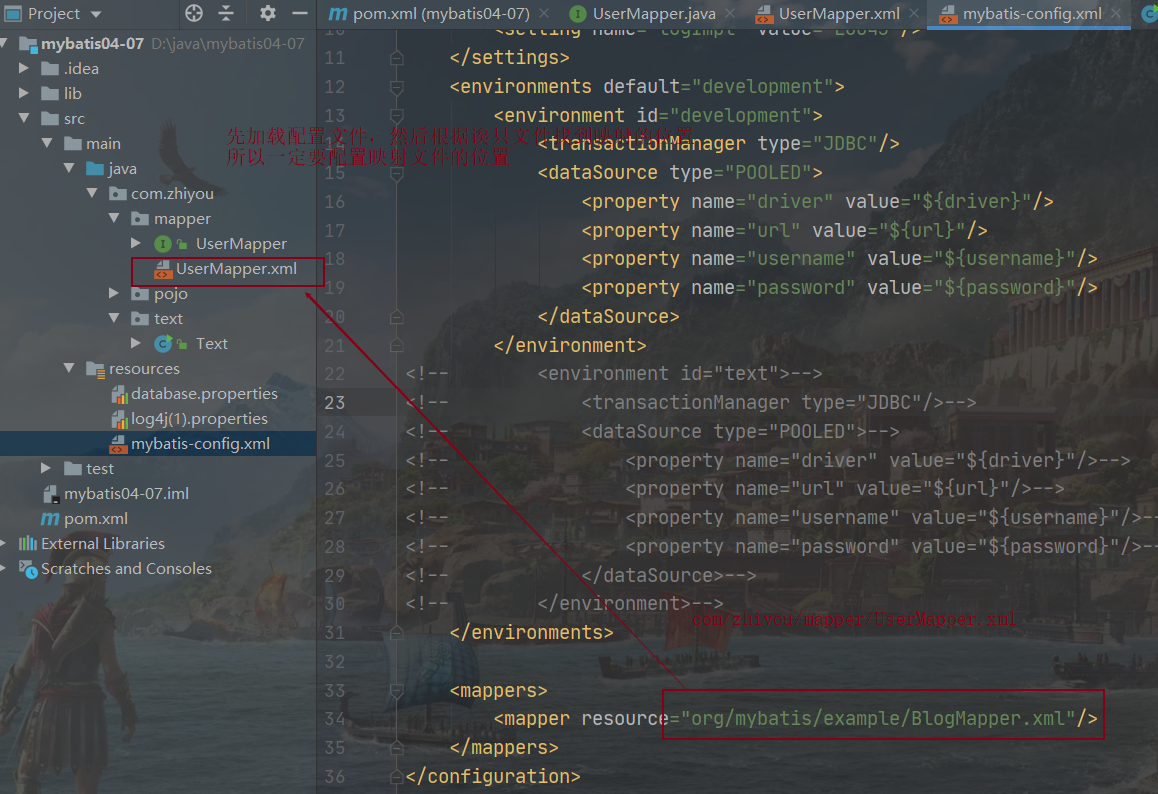This screenshot has height=794, width=1158.
Task: Collapse the mybatis04-07 project root
Action: point(4,44)
